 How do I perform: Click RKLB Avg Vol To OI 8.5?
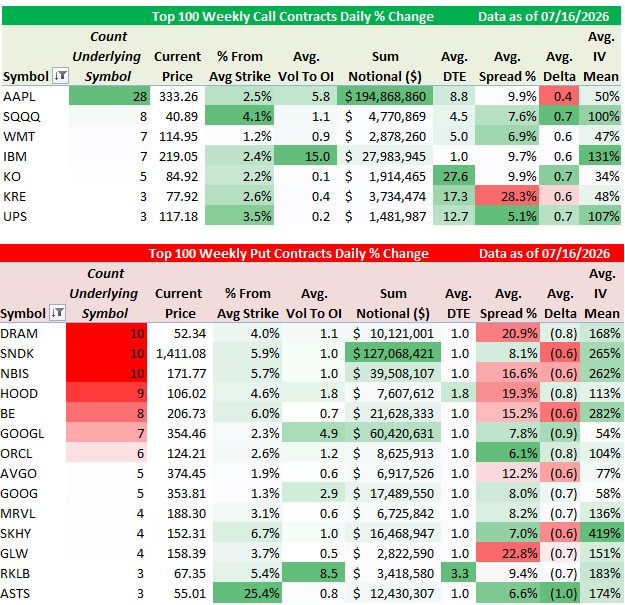coord(313,573)
